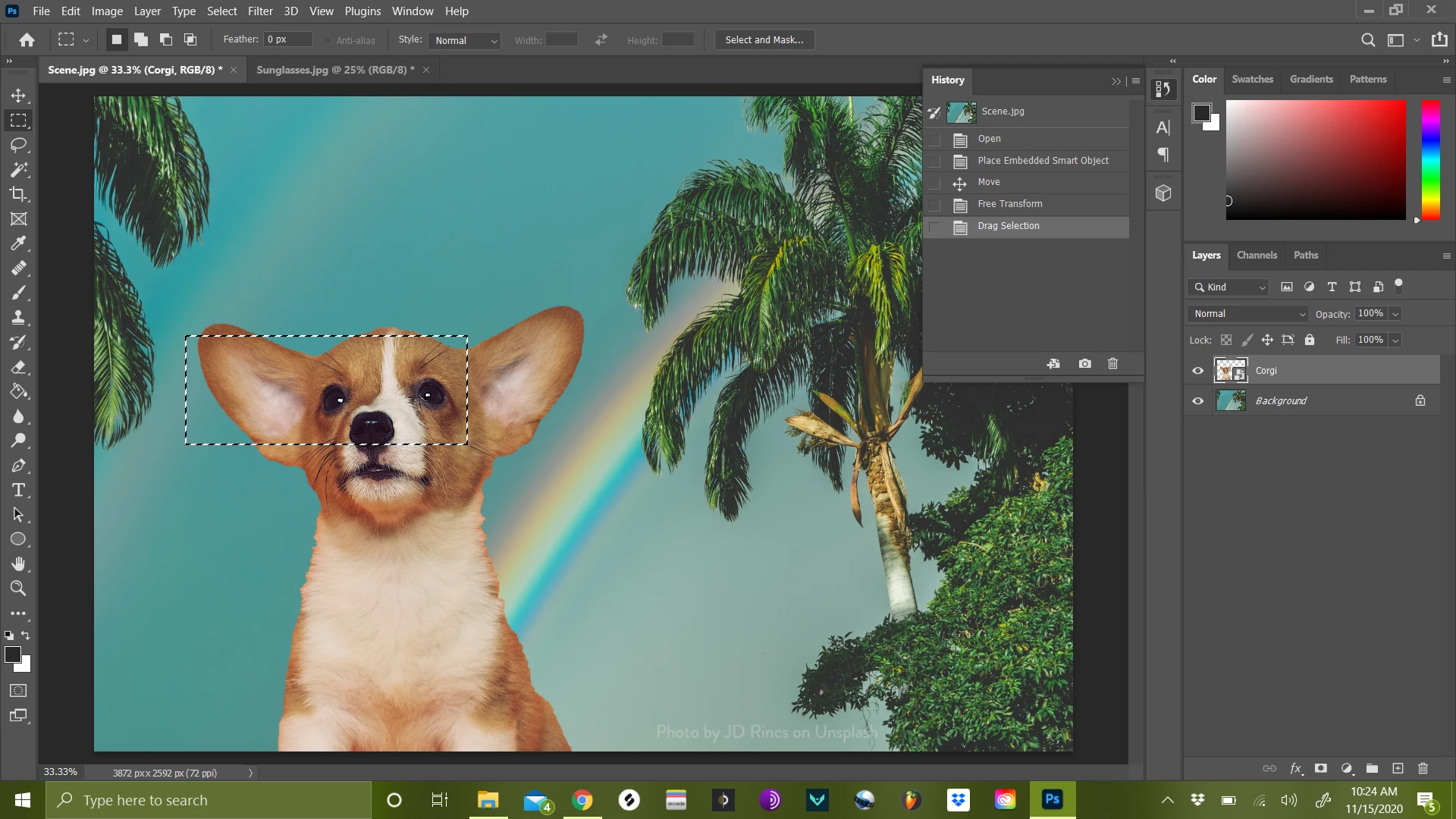Viewport: 1456px width, 819px height.
Task: Create new snapshot in History panel
Action: pyautogui.click(x=1084, y=364)
